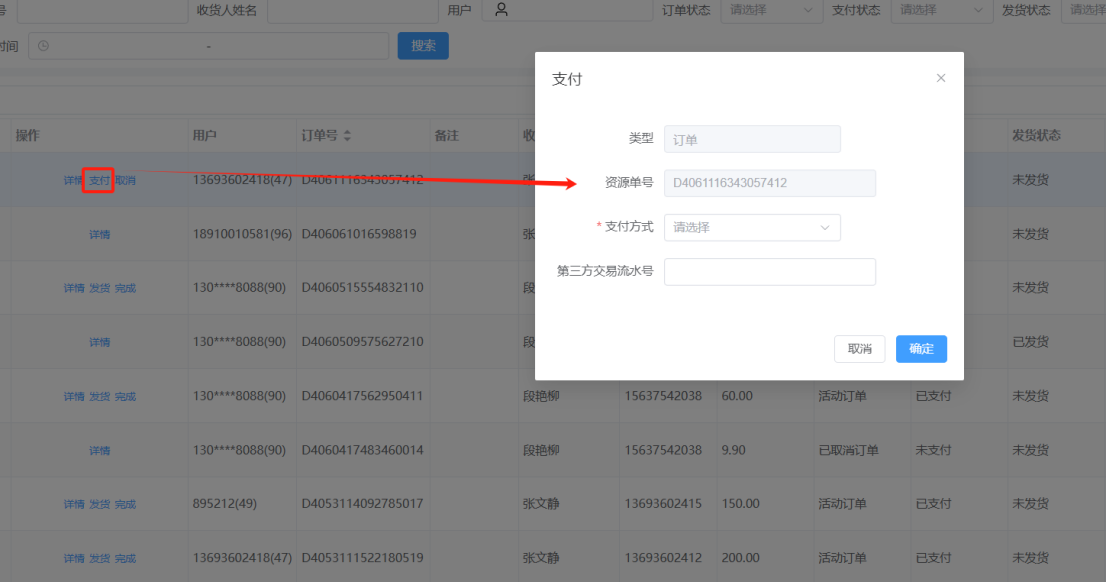
Task: Click the 已发货 shipping status cell
Action: click(x=1031, y=342)
